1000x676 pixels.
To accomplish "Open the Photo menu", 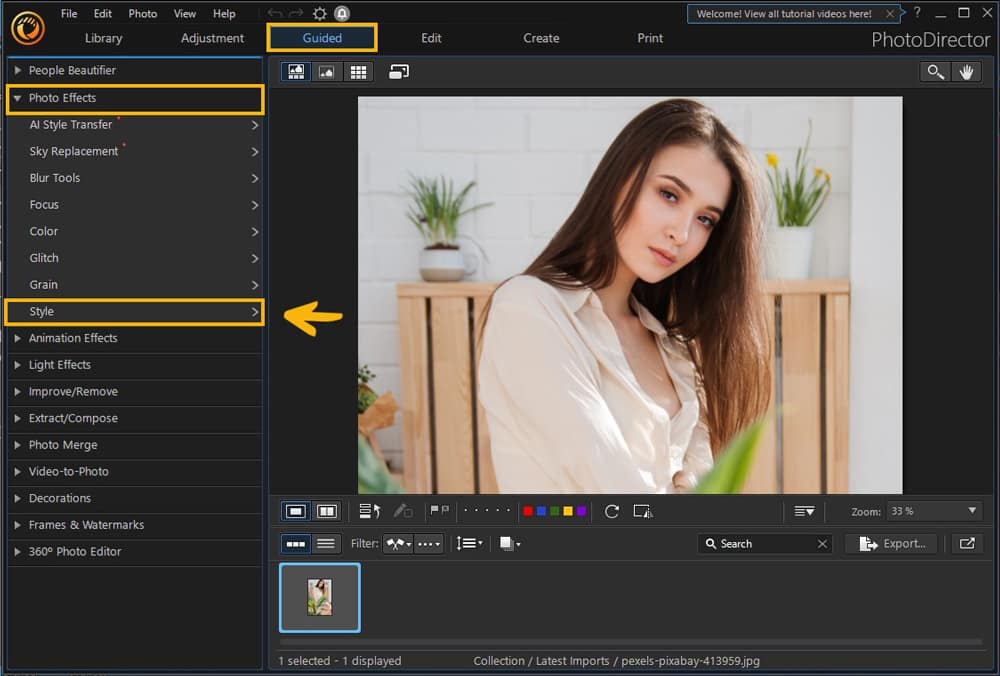I will point(142,13).
